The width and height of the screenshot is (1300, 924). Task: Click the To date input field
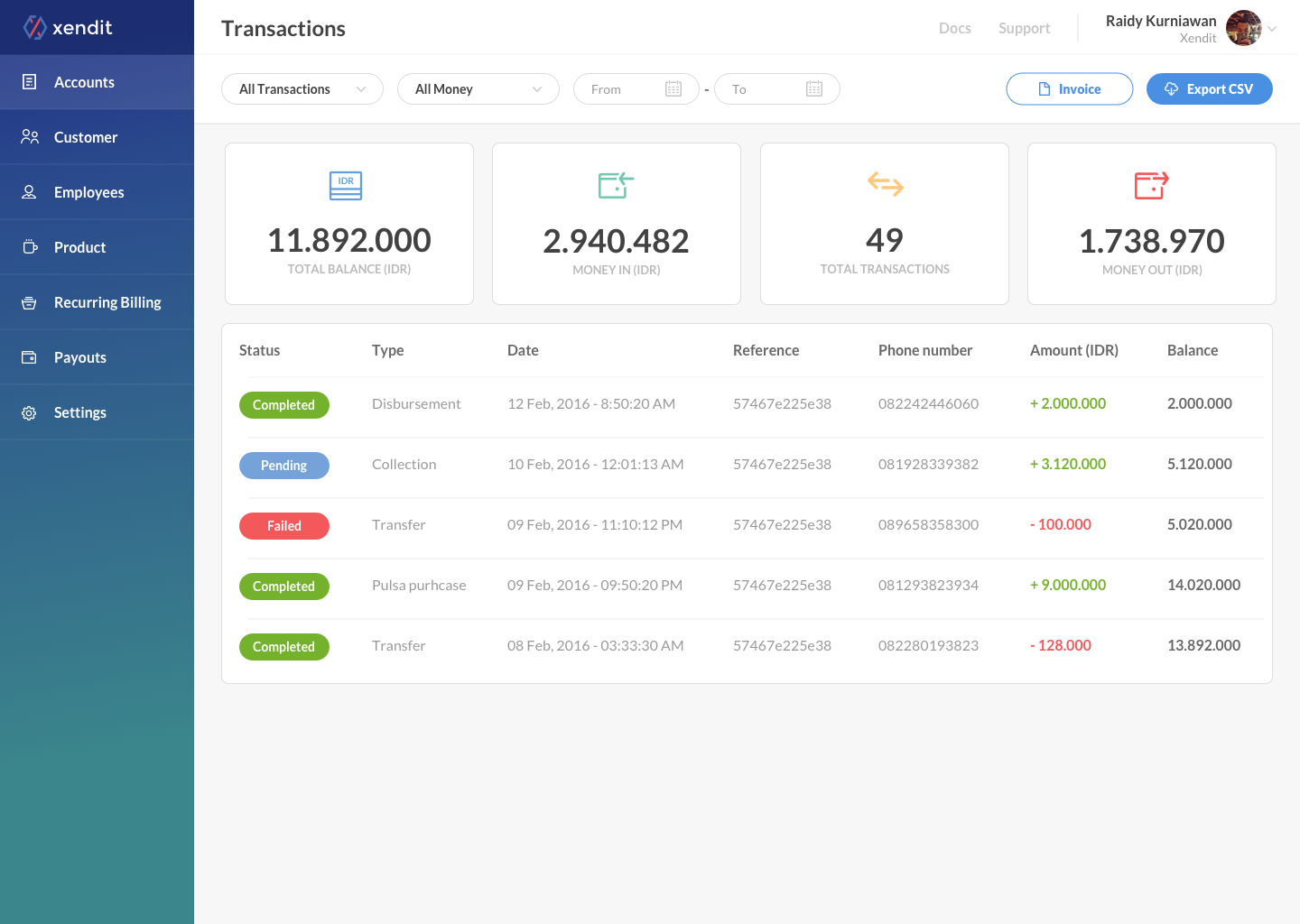tap(777, 88)
